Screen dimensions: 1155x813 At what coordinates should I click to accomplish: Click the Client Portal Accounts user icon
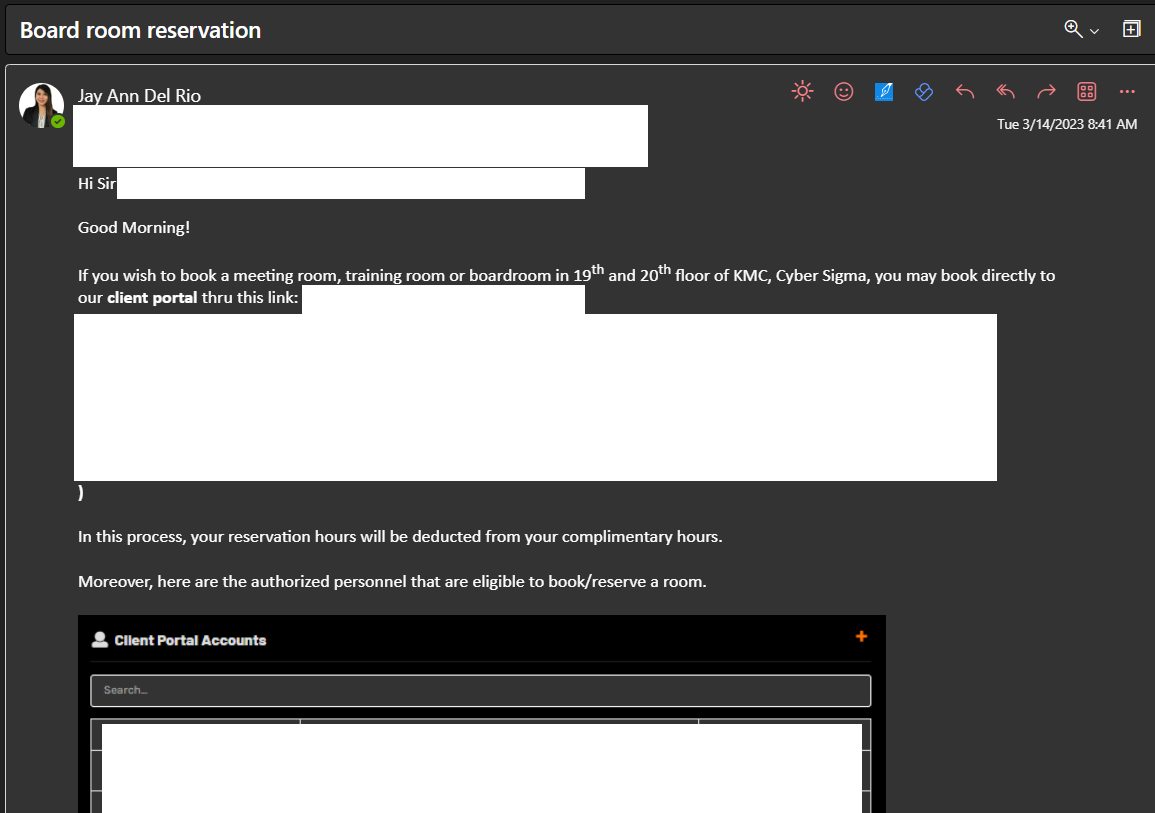coord(99,640)
